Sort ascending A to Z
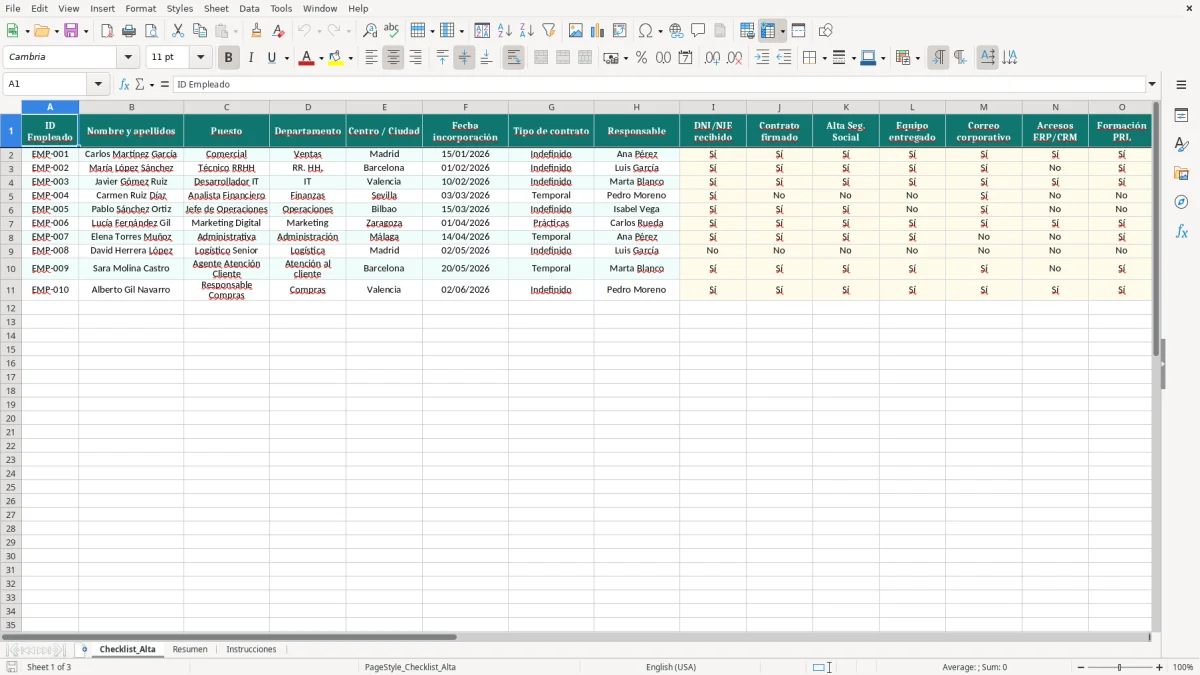Image resolution: width=1200 pixels, height=675 pixels. click(505, 31)
